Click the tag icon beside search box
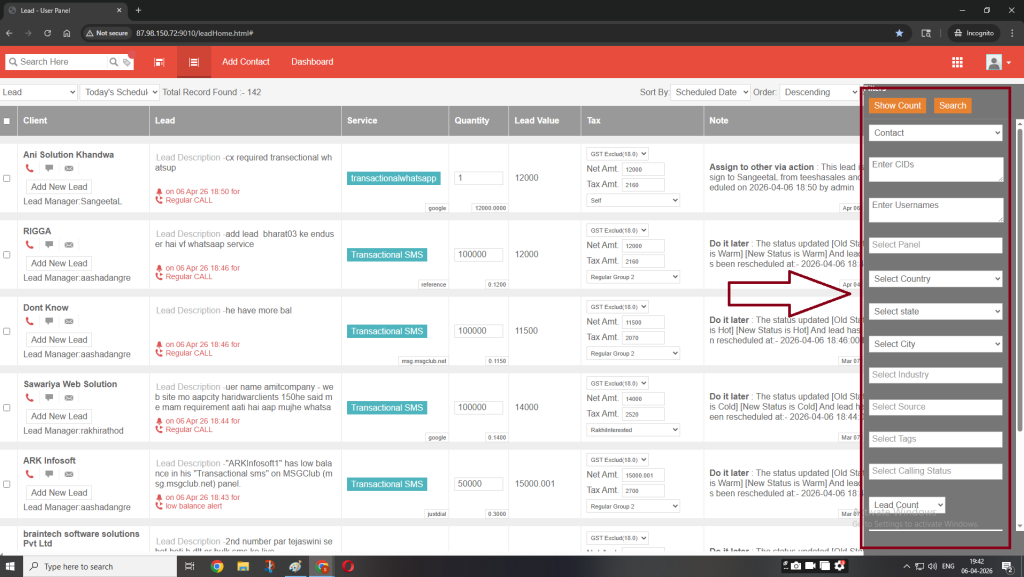 click(127, 62)
